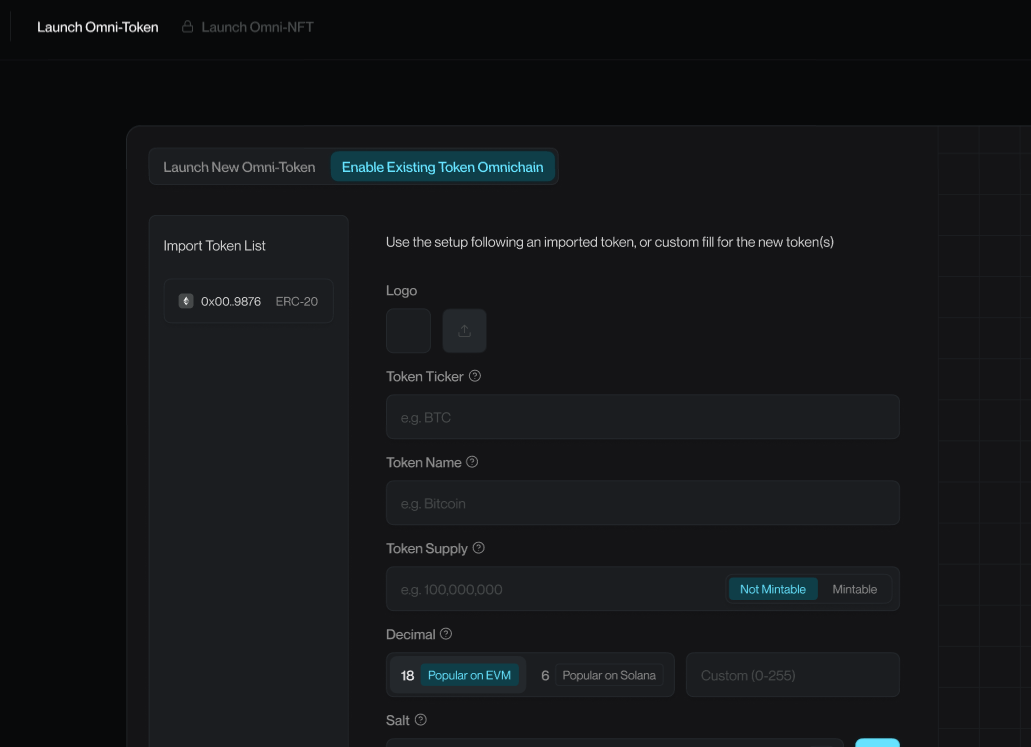Click the Salt help icon
This screenshot has width=1031, height=747.
click(420, 721)
